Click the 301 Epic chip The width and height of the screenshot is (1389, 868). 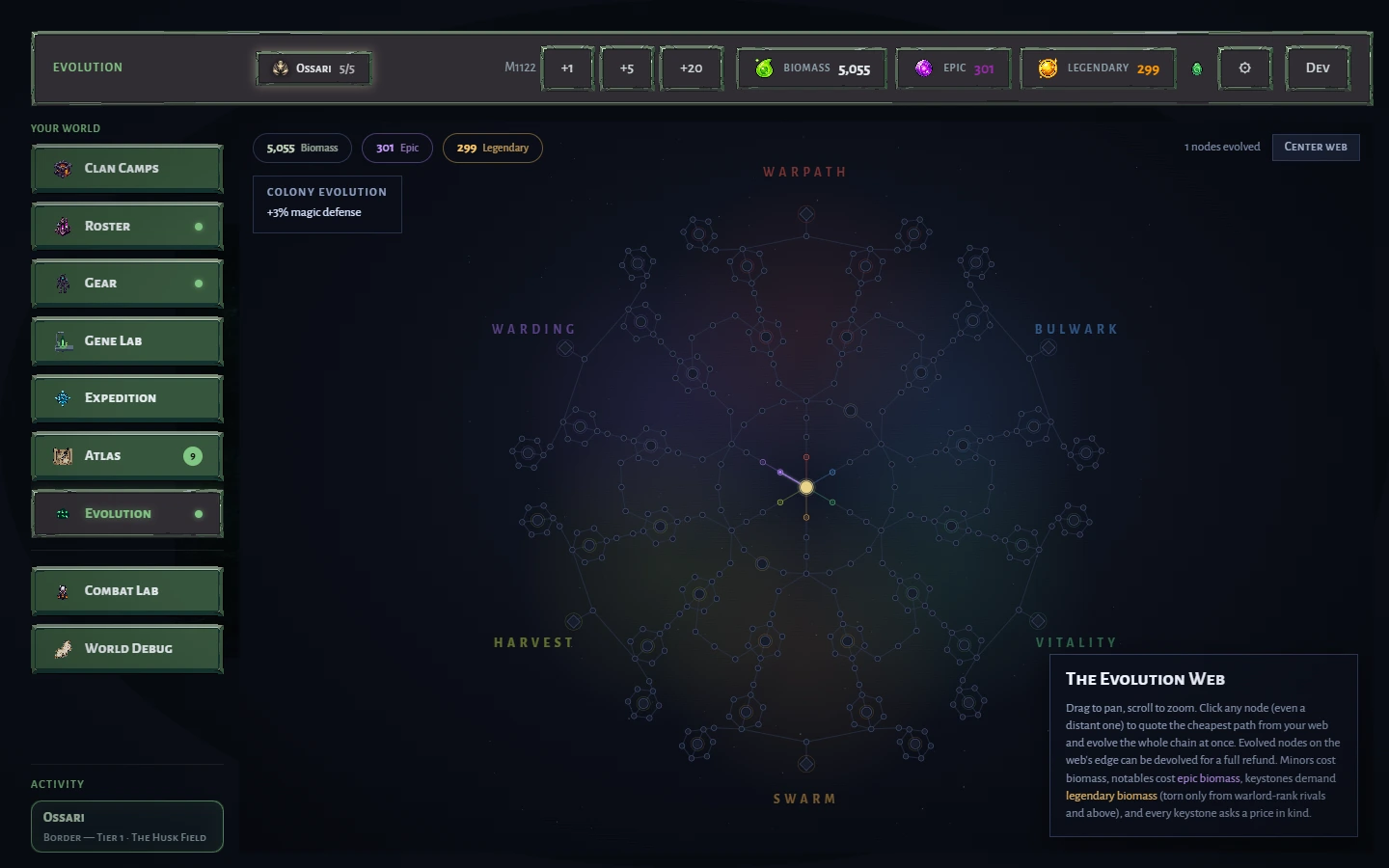397,148
